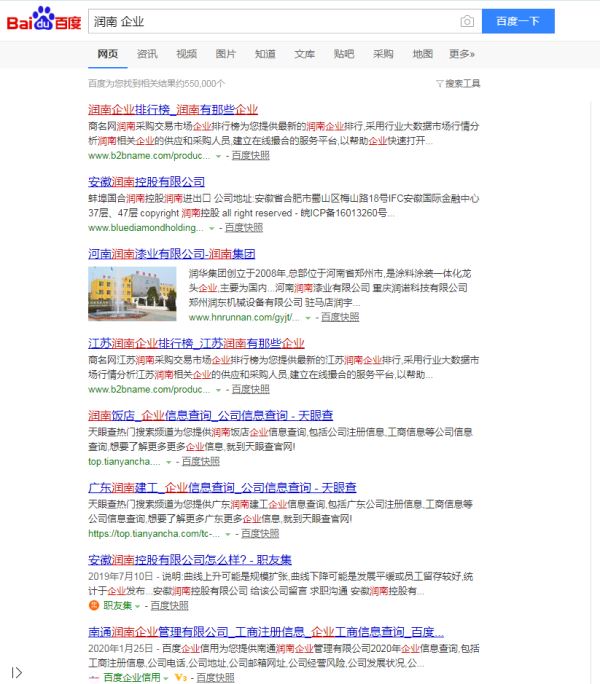Switch to the 地图 tab

[422, 54]
